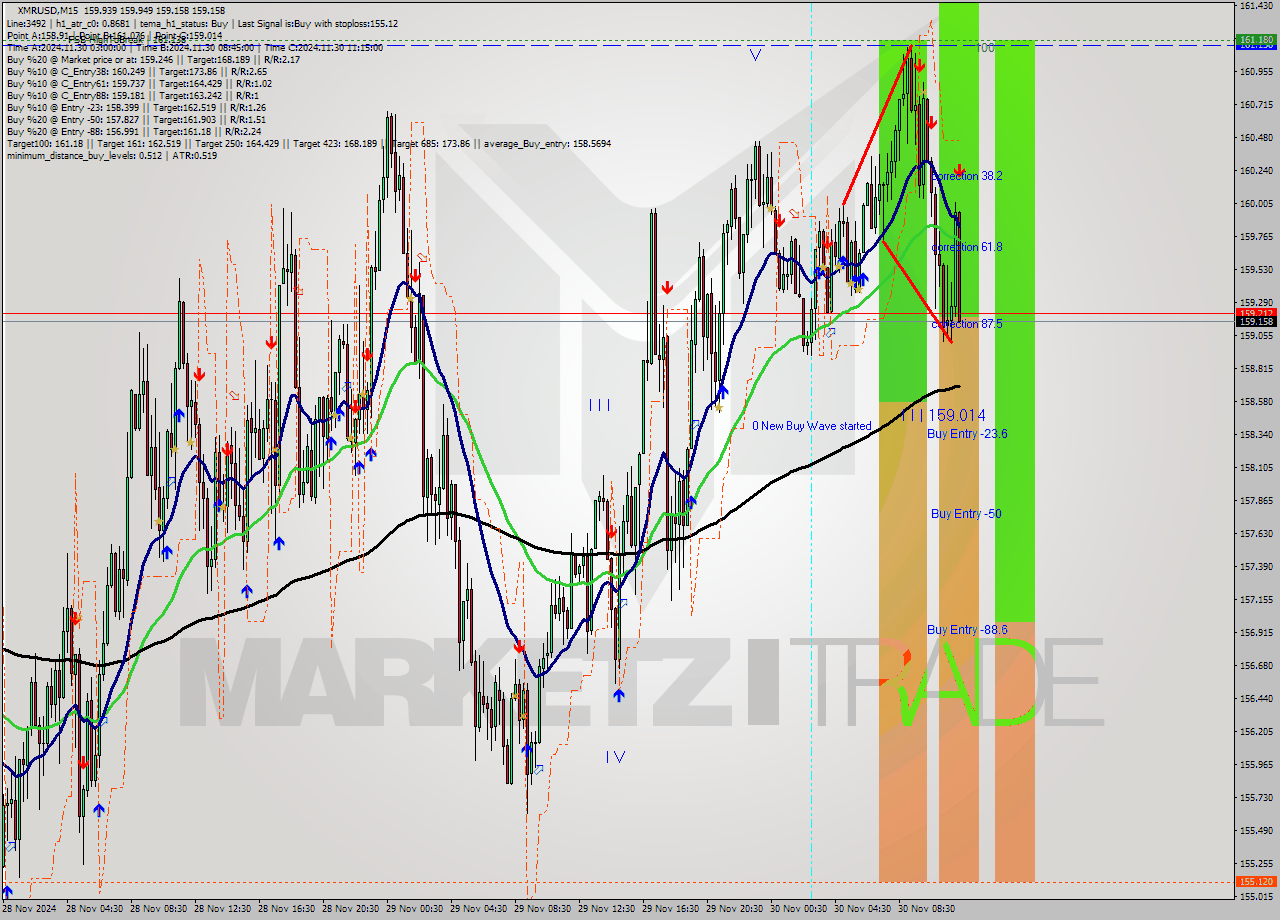Click the '100' Fibonacci level label
Viewport: 1280px width, 920px height.
[985, 48]
